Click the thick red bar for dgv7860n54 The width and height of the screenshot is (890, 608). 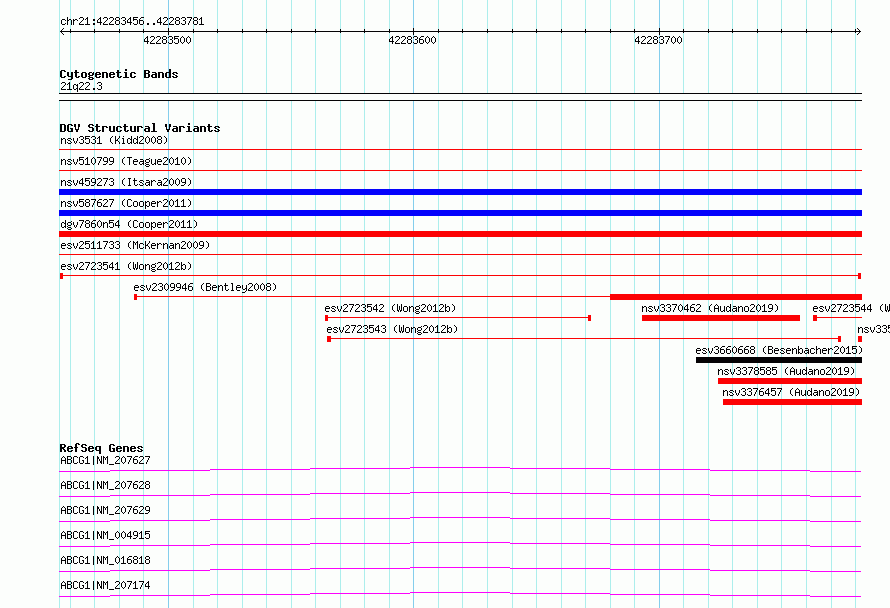[460, 234]
